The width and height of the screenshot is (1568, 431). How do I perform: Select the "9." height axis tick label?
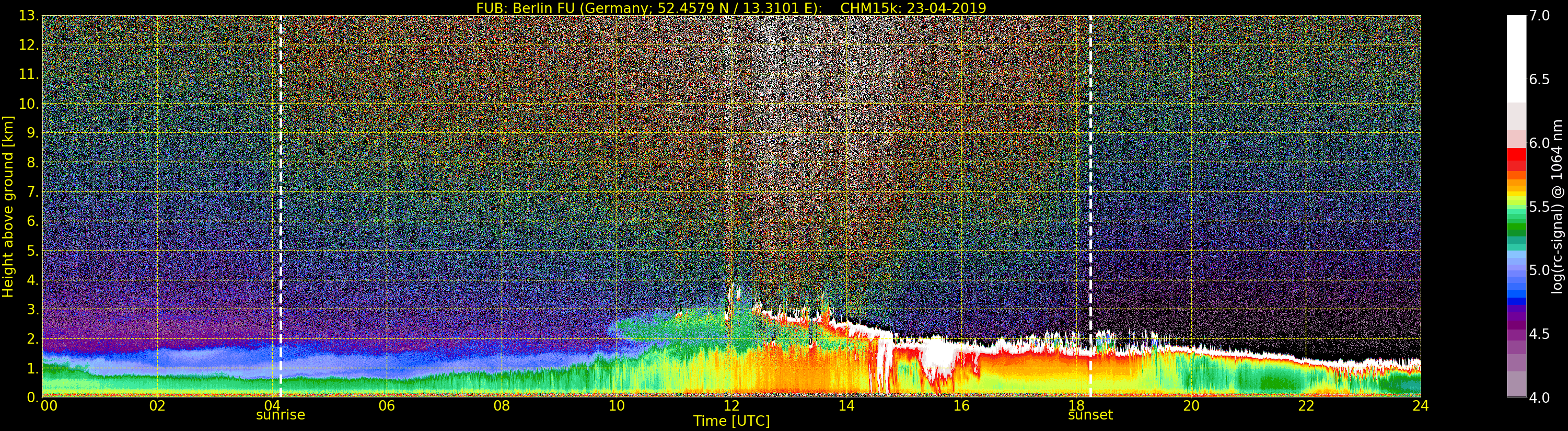click(33, 133)
